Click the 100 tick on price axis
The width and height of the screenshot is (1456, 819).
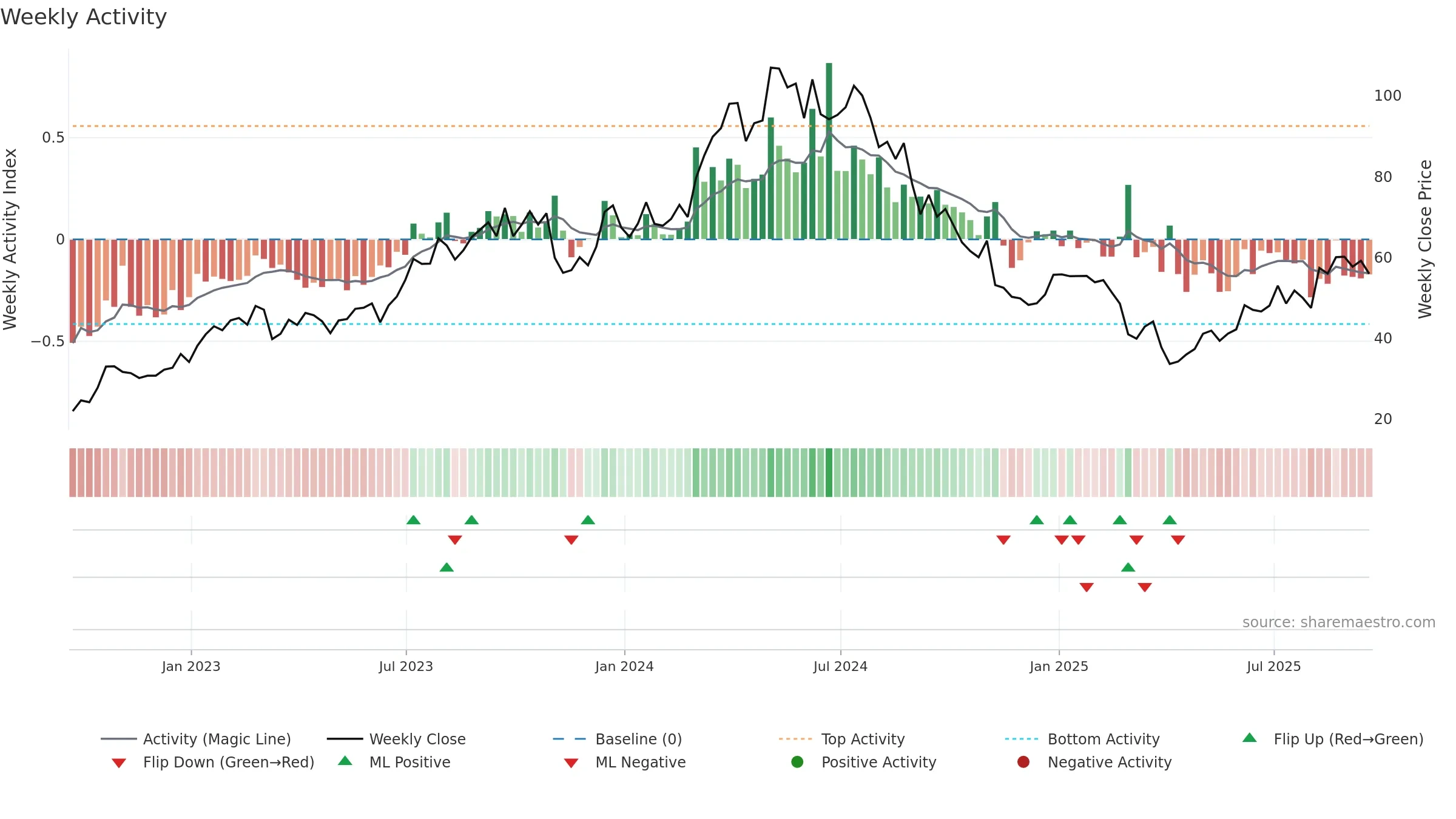tap(1387, 96)
